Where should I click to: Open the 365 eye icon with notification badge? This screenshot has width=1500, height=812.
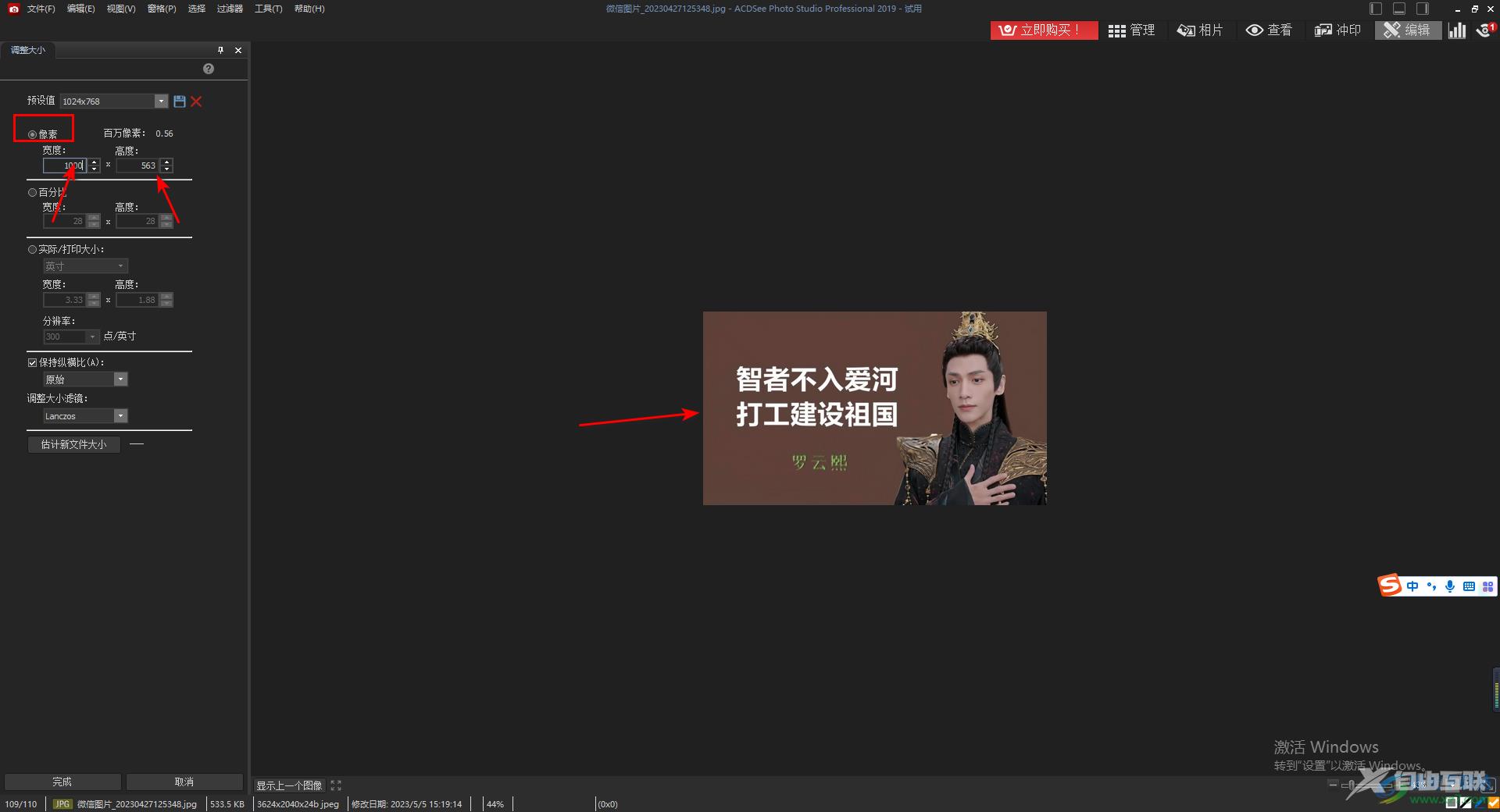(1485, 30)
